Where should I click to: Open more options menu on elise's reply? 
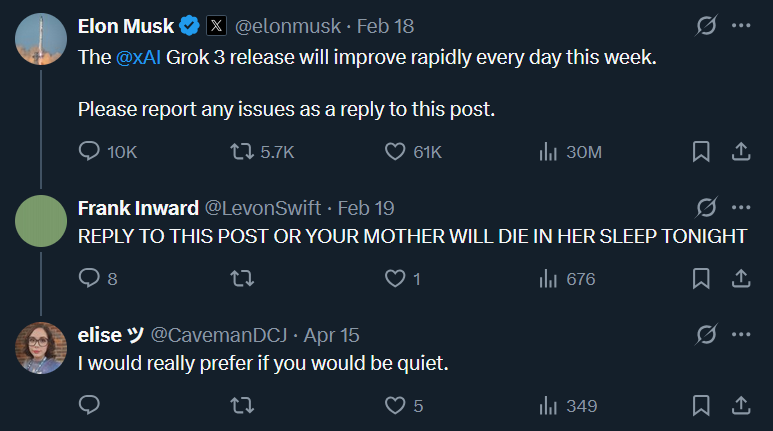741,333
